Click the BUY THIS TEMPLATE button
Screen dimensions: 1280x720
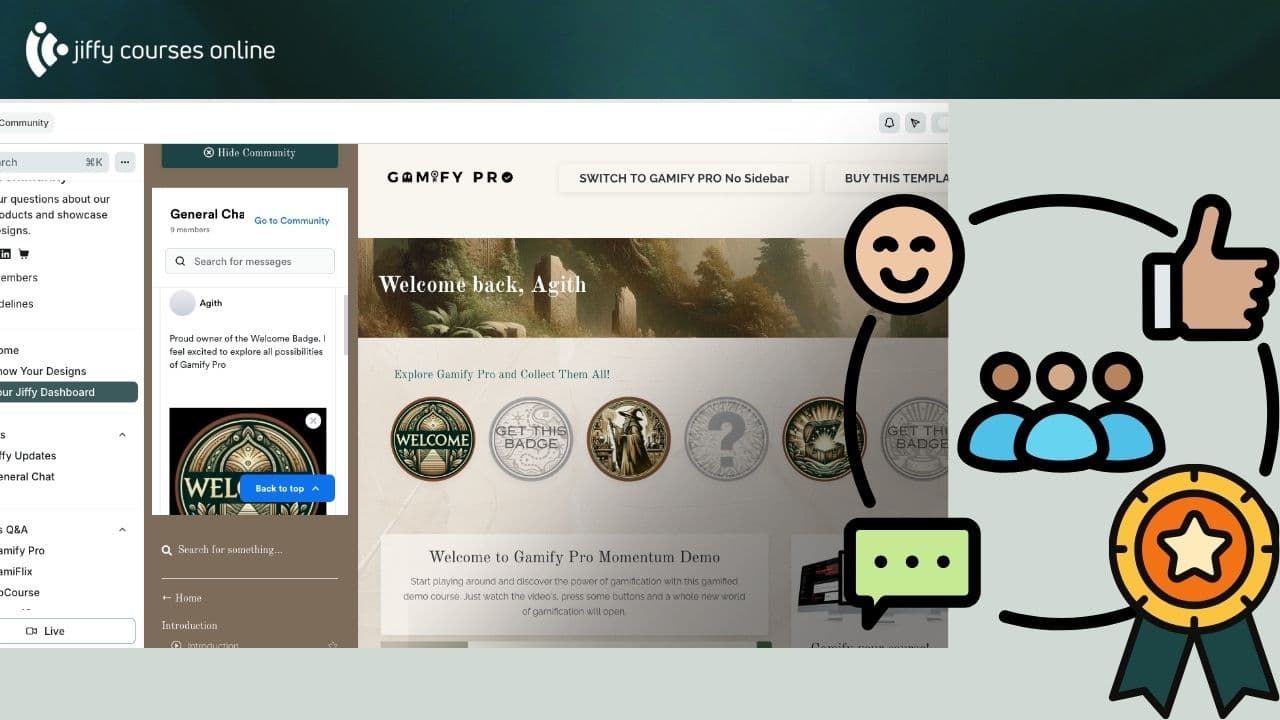coord(886,178)
